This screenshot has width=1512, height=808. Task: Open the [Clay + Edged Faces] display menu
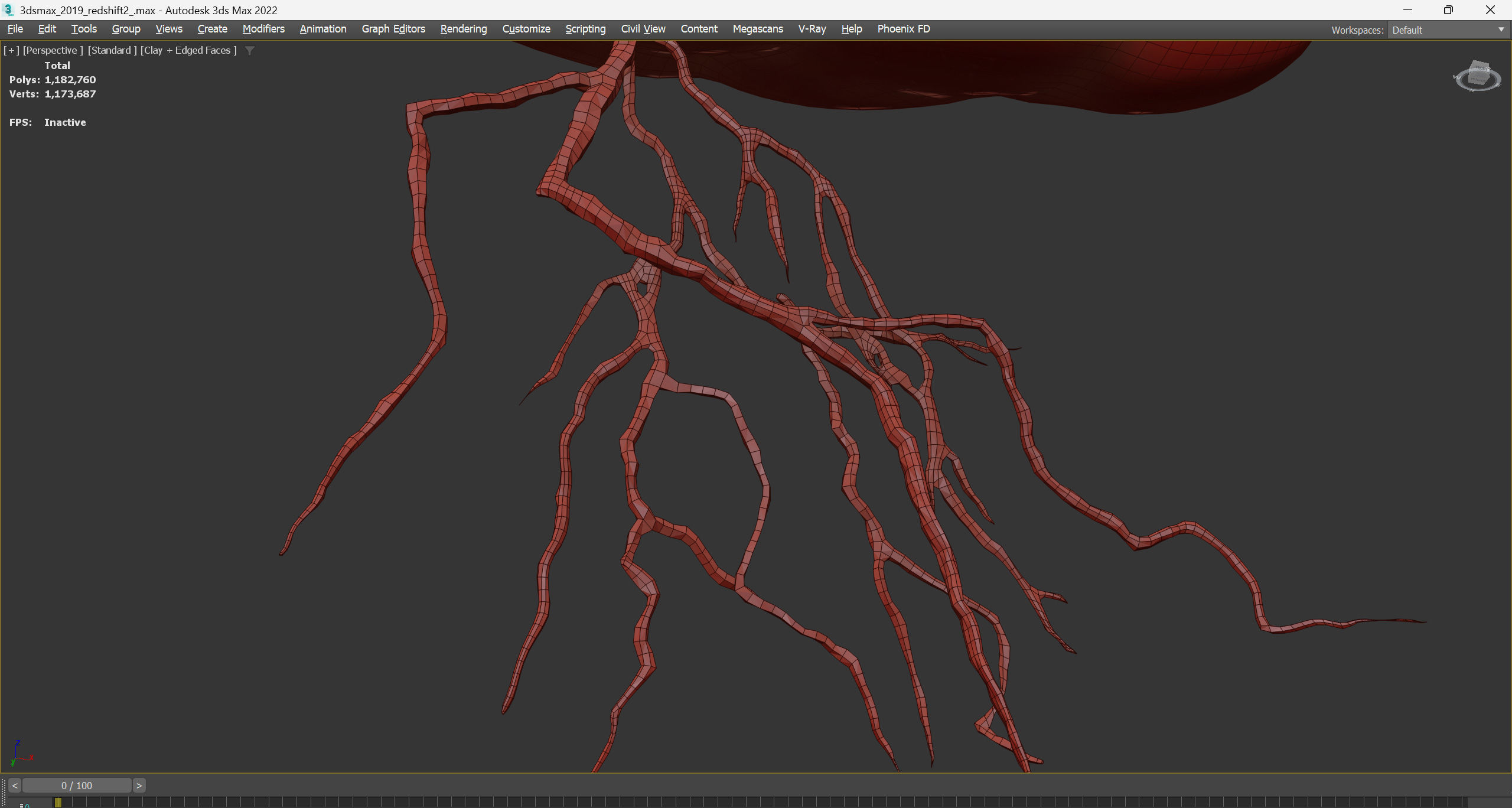click(x=188, y=50)
